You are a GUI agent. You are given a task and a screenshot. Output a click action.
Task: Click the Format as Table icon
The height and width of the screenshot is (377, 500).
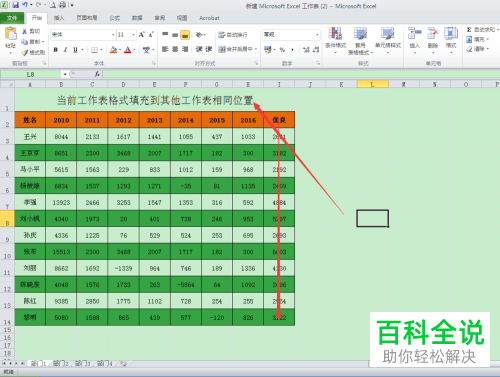[x=360, y=34]
